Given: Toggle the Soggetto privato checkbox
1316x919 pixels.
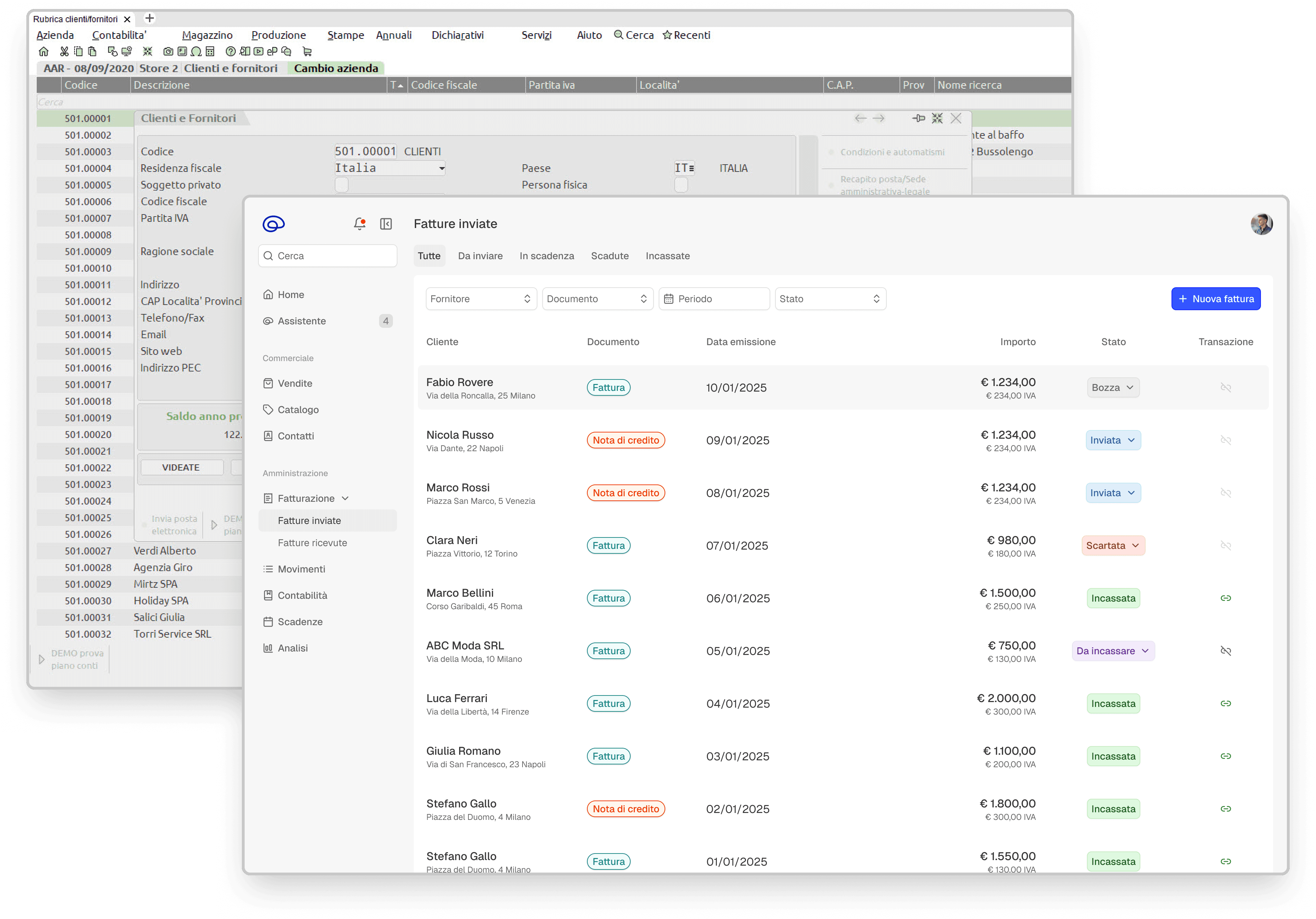Looking at the screenshot, I should point(342,185).
